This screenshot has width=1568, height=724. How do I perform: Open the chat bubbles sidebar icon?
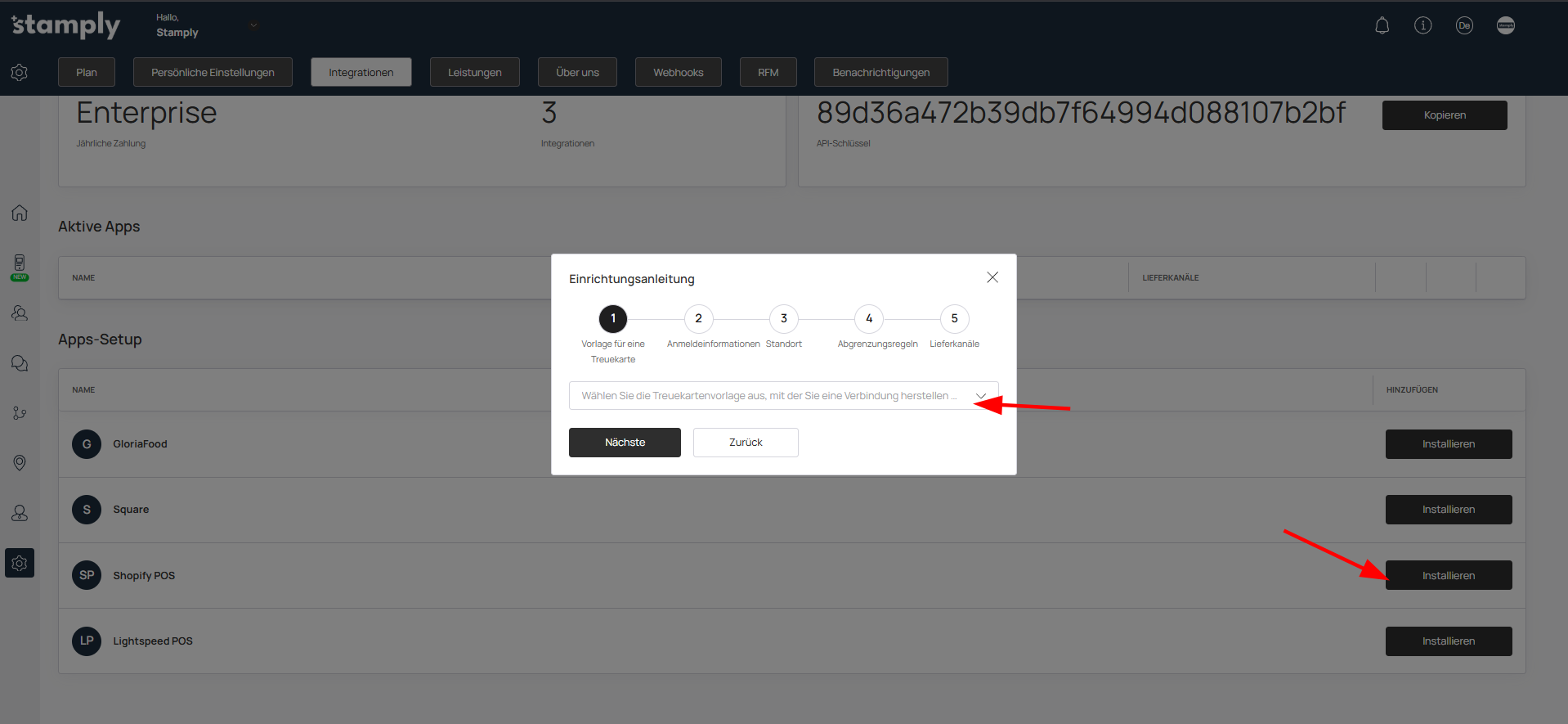coord(20,363)
